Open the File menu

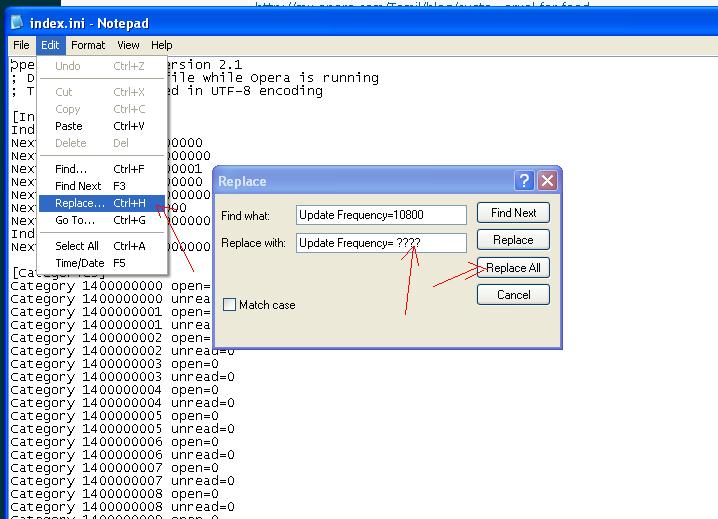[x=21, y=45]
